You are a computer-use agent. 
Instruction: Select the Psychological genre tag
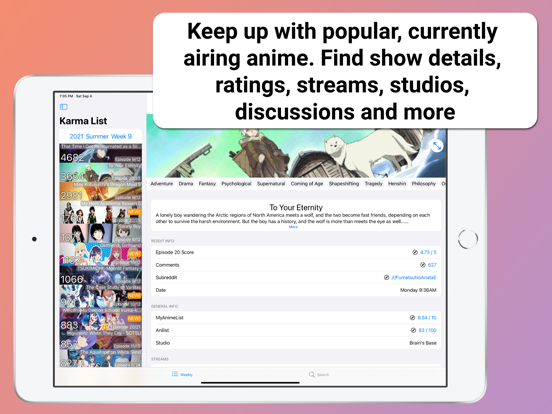pyautogui.click(x=236, y=184)
